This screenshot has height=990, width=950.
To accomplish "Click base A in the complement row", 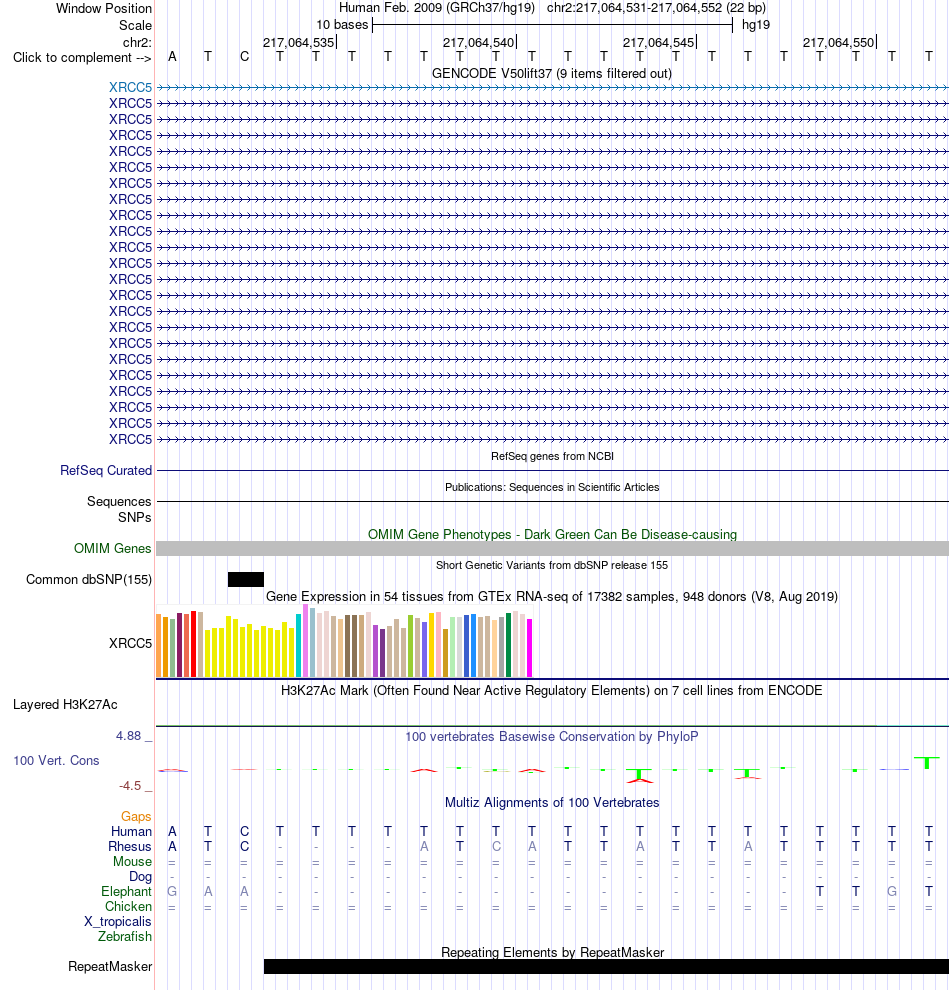I will 172,57.
